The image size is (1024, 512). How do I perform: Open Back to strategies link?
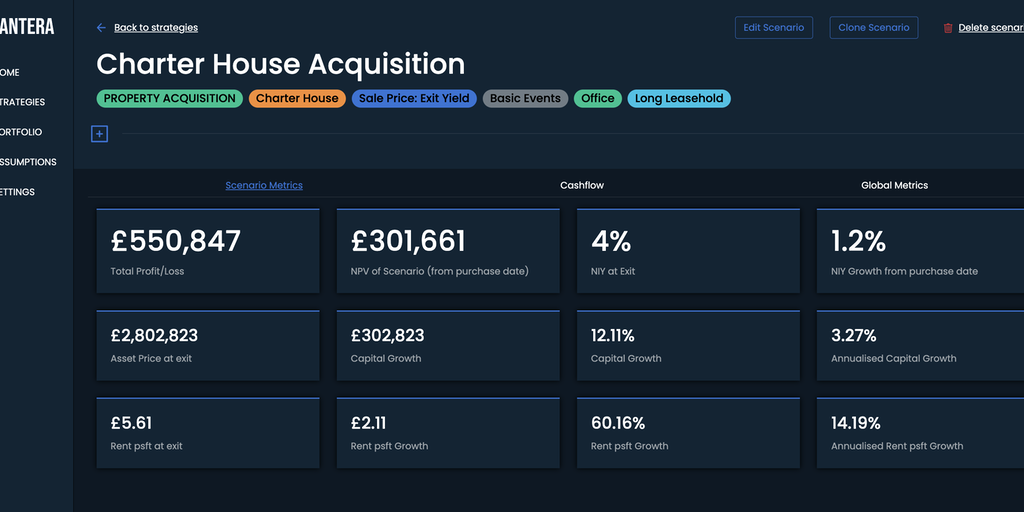pyautogui.click(x=156, y=28)
